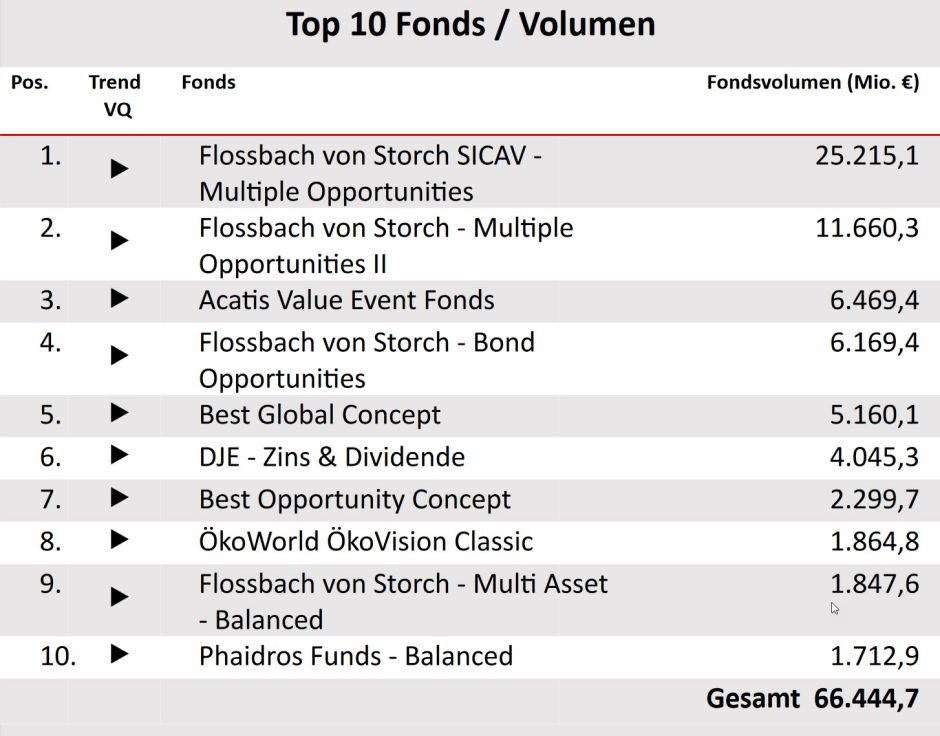Click trend arrow next to Acatis Value Event Fonds

click(120, 297)
